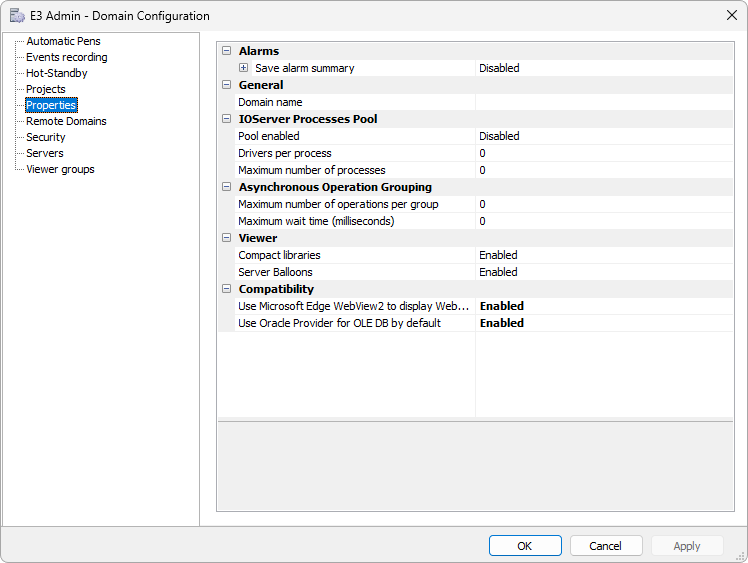
Task: Select the Drivers per process label
Action: click(285, 153)
